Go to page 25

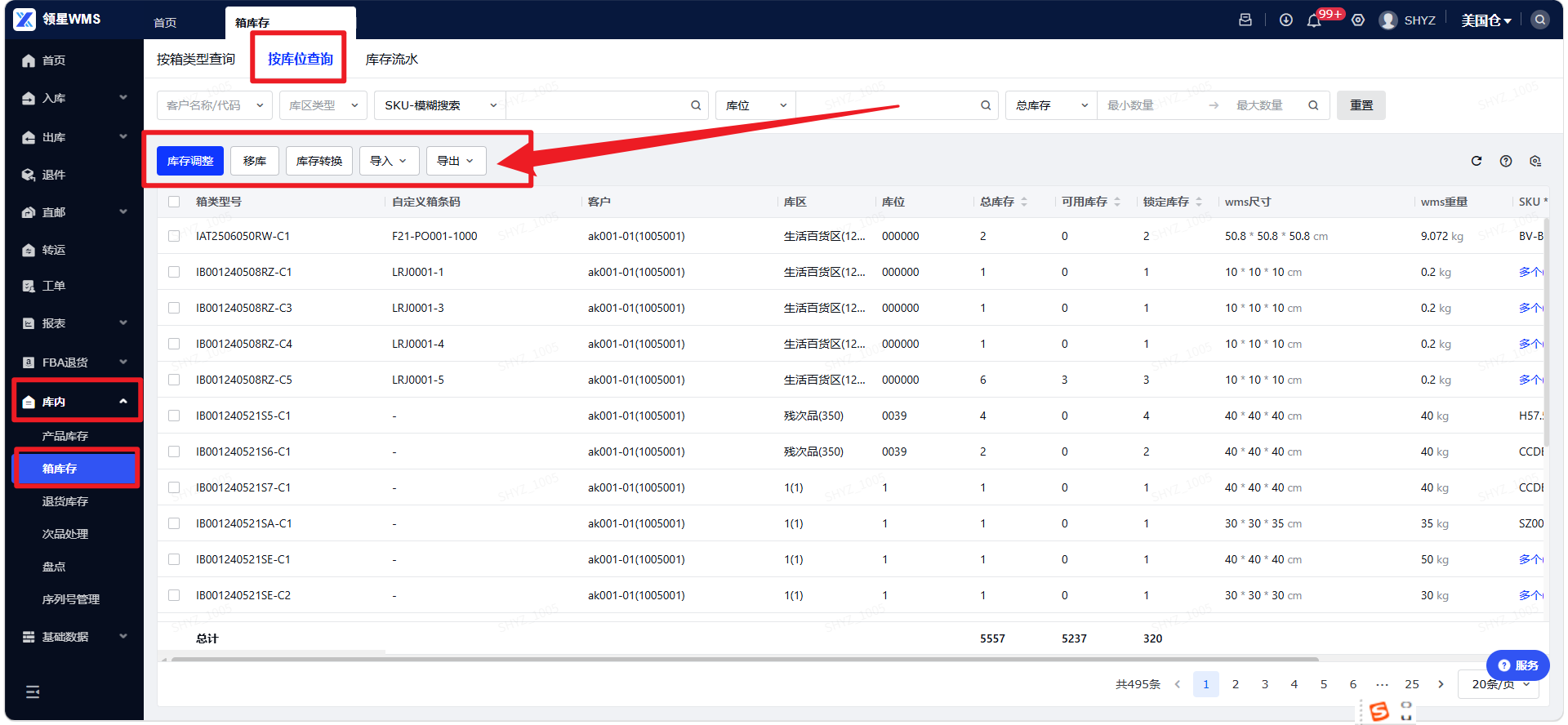tap(1412, 684)
